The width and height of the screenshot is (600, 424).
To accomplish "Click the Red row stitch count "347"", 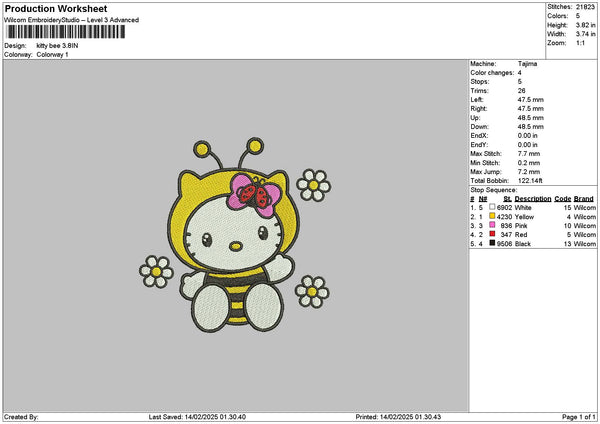I will [506, 235].
